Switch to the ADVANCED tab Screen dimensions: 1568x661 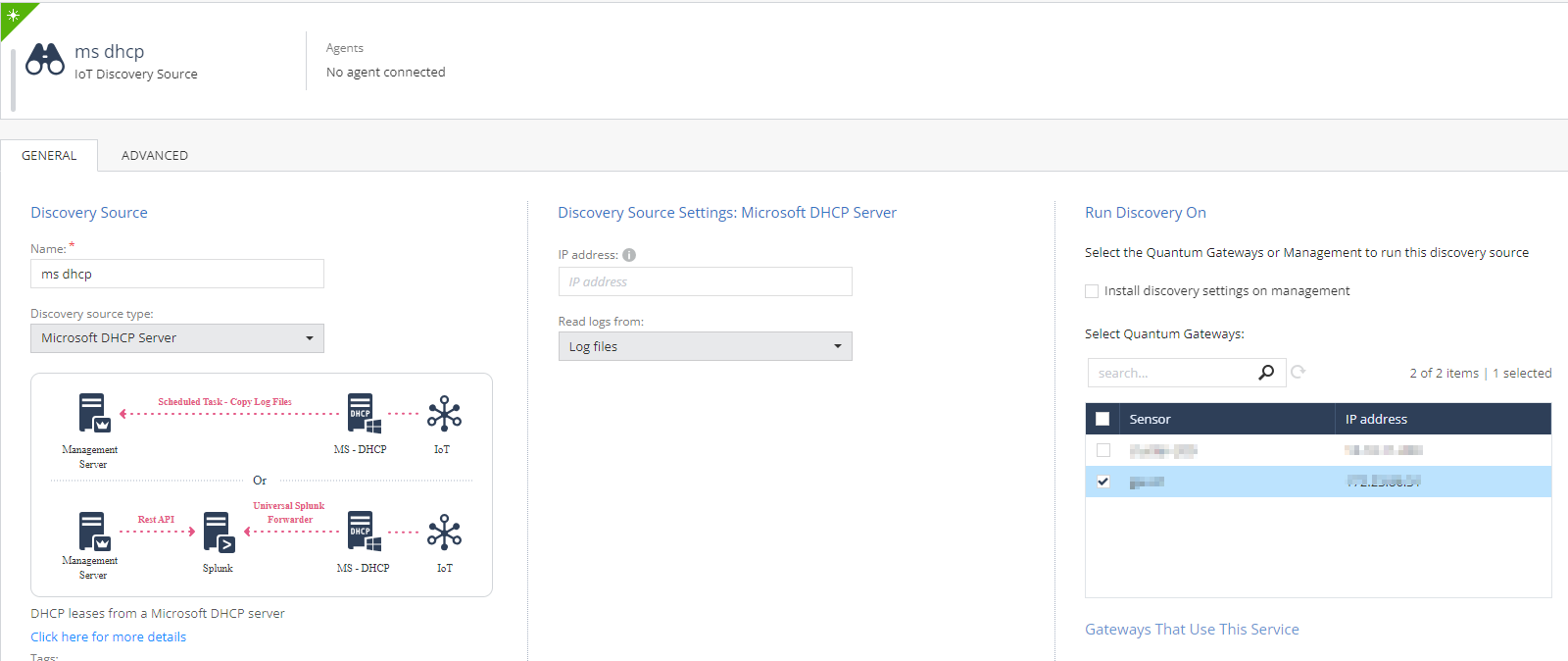(x=155, y=155)
